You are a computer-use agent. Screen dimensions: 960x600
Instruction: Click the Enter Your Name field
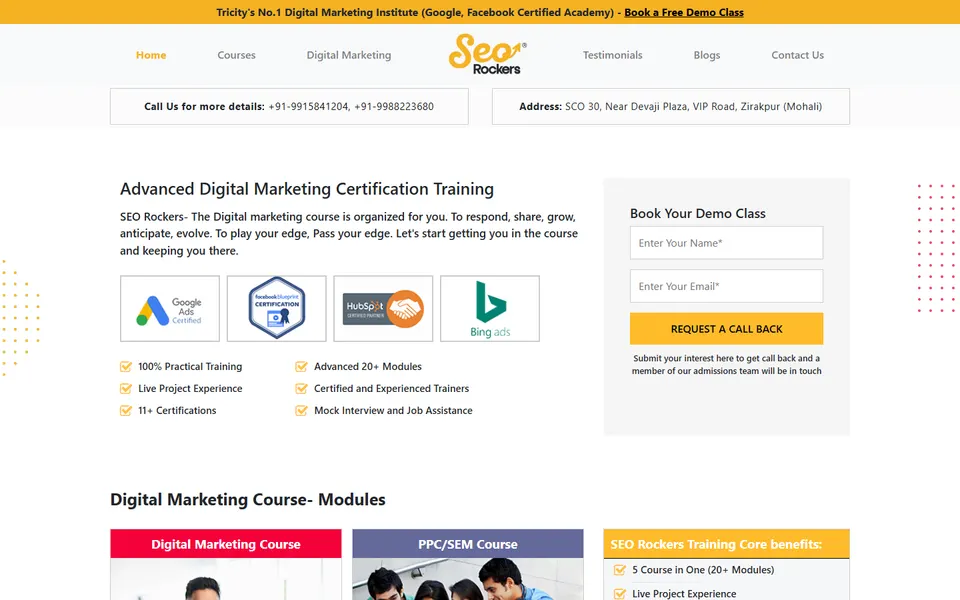pyautogui.click(x=726, y=243)
